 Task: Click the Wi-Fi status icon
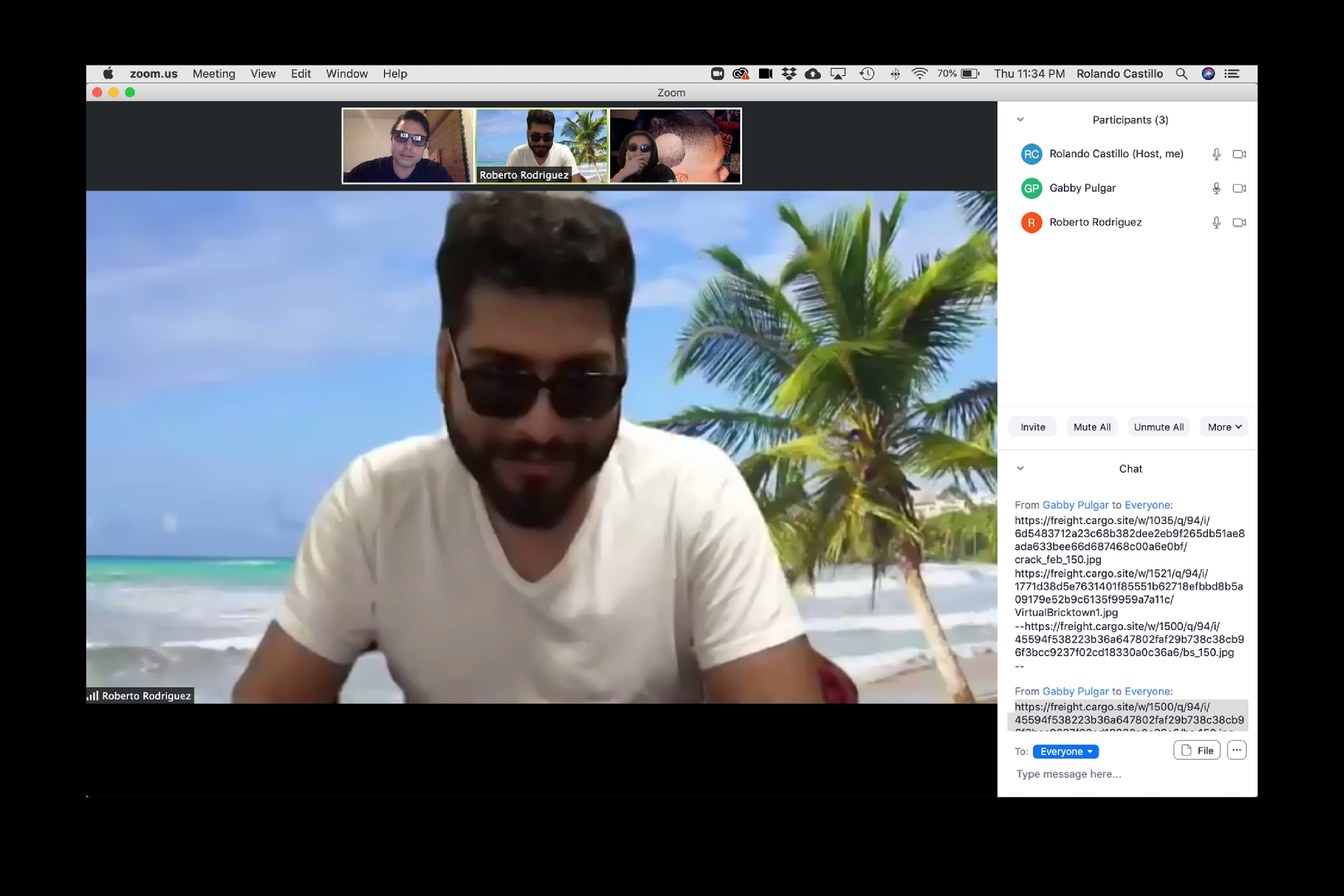(919, 74)
